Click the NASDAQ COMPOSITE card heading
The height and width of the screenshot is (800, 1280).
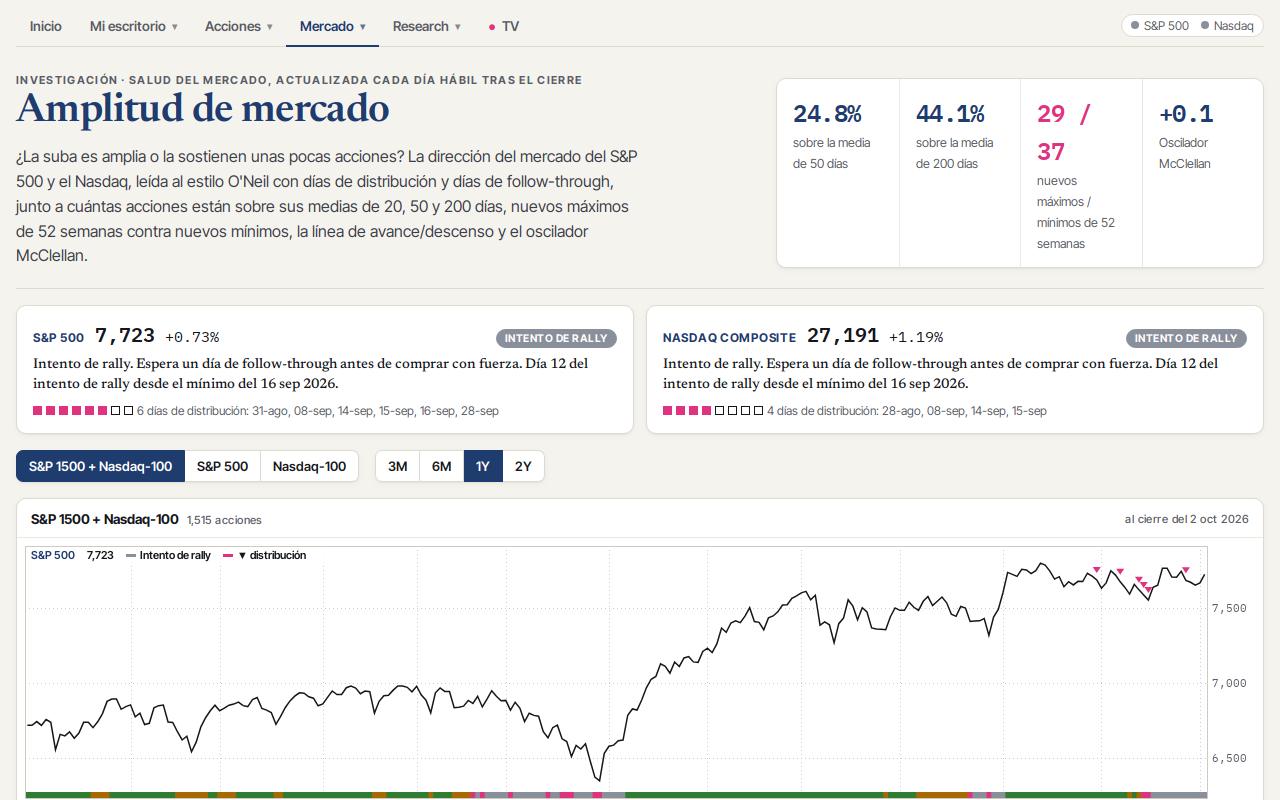[729, 338]
